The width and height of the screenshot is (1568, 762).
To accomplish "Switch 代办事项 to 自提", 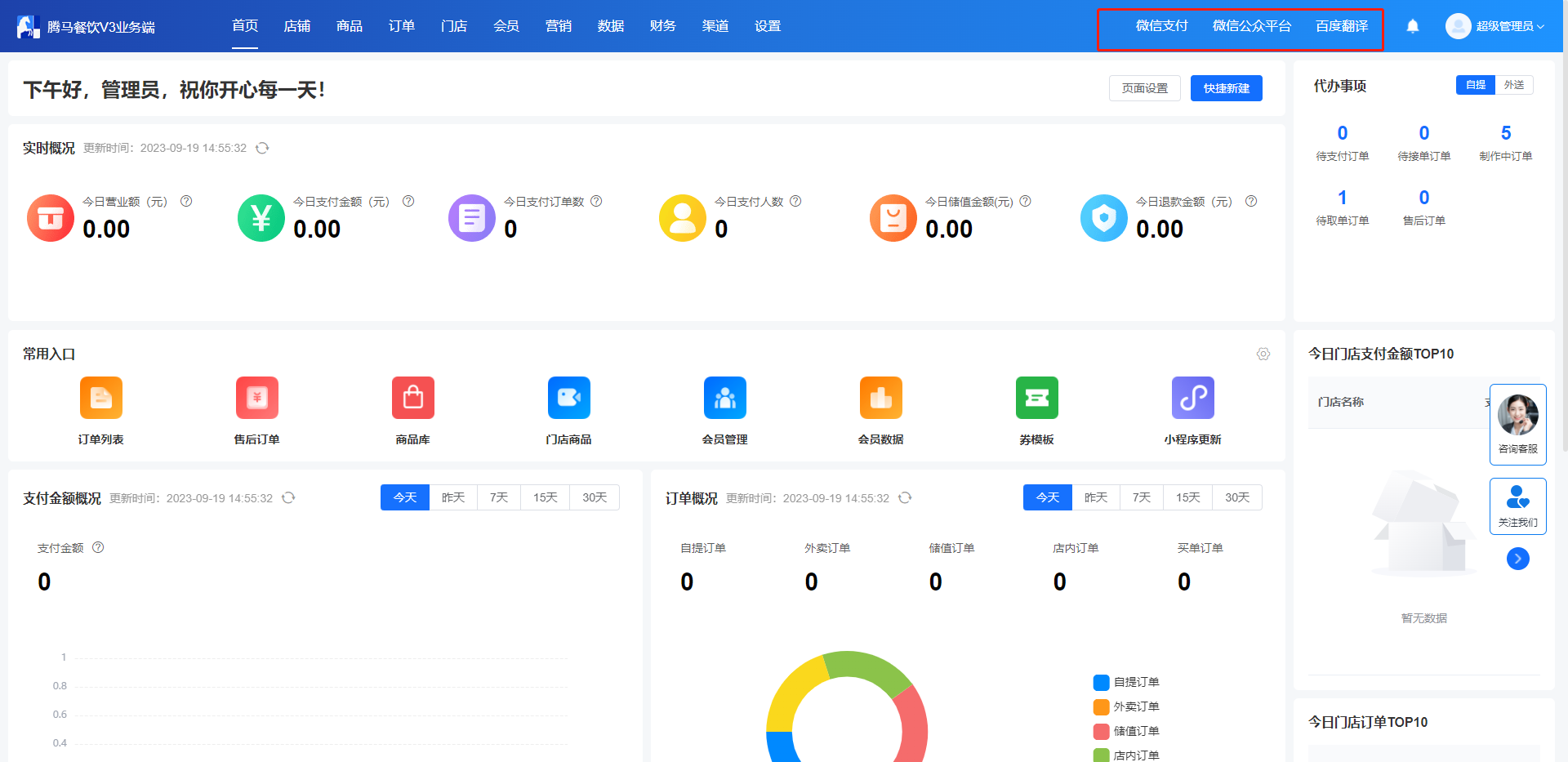I will [x=1476, y=85].
